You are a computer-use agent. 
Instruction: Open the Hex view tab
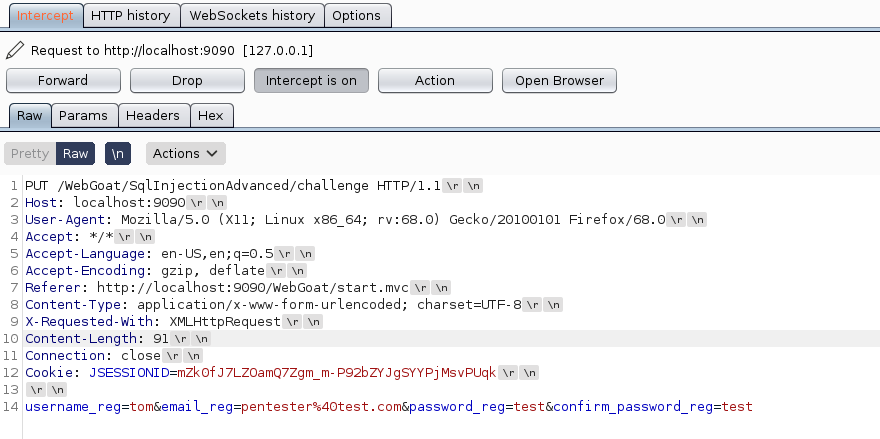[211, 116]
